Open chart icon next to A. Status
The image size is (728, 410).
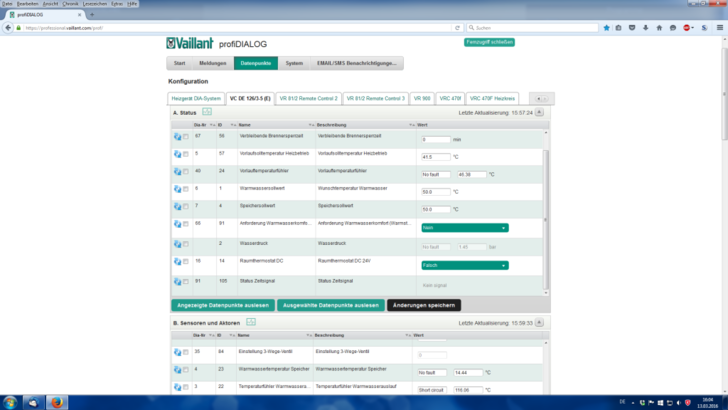207,113
